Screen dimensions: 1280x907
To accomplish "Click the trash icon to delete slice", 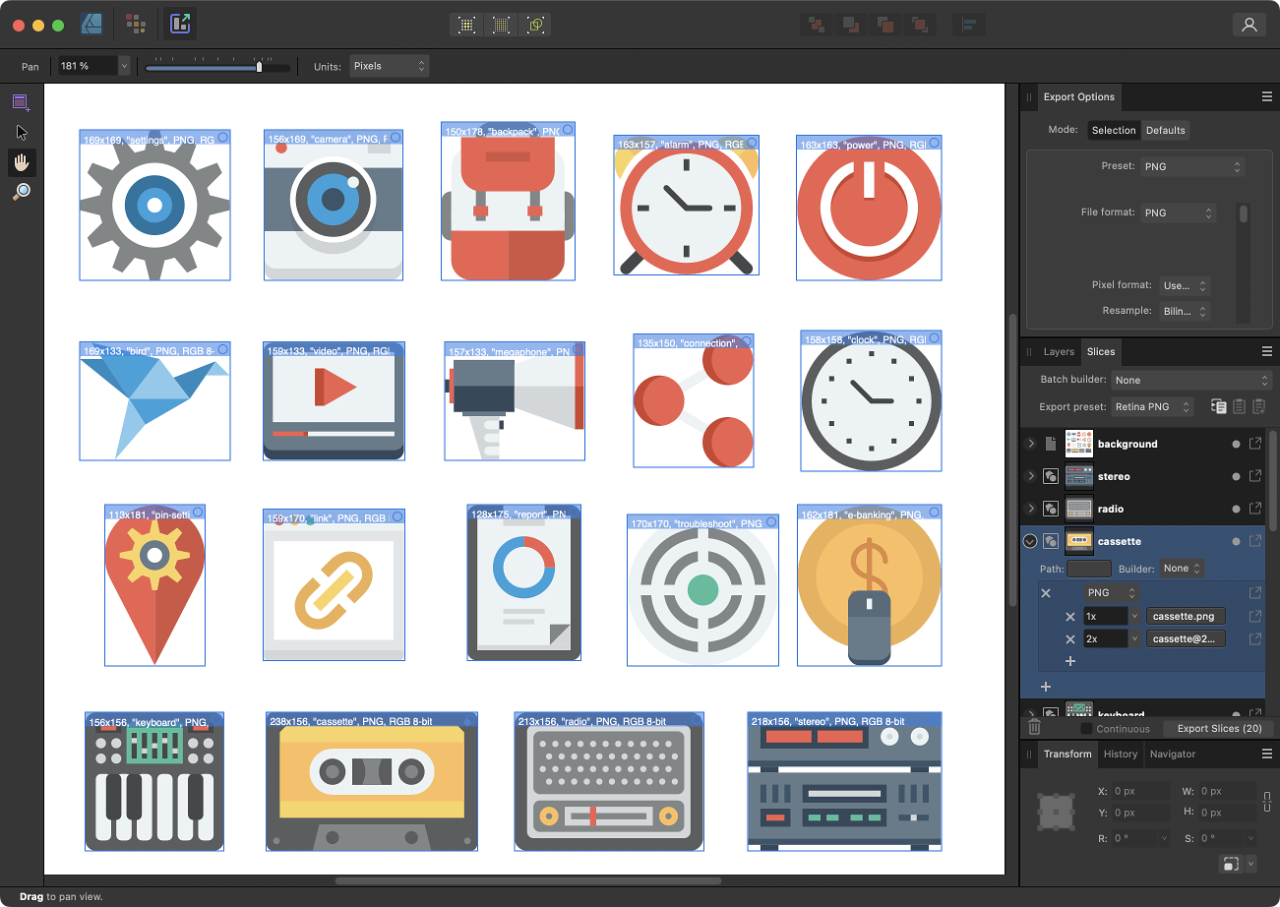I will 1034,728.
